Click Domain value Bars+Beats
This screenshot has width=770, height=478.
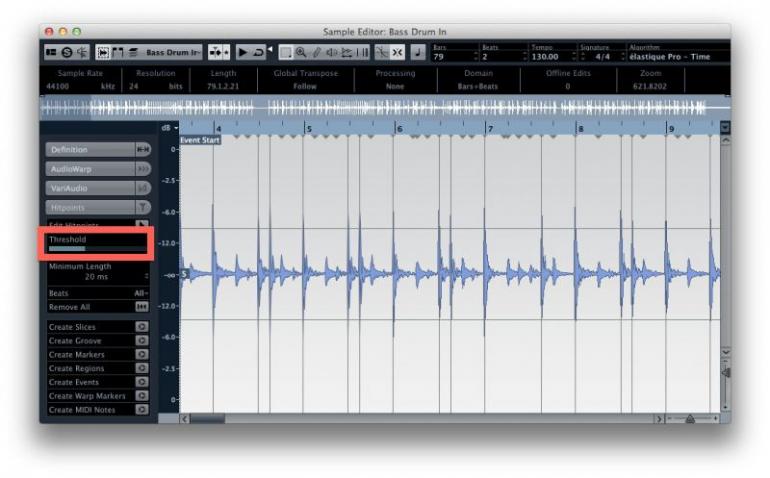point(478,86)
